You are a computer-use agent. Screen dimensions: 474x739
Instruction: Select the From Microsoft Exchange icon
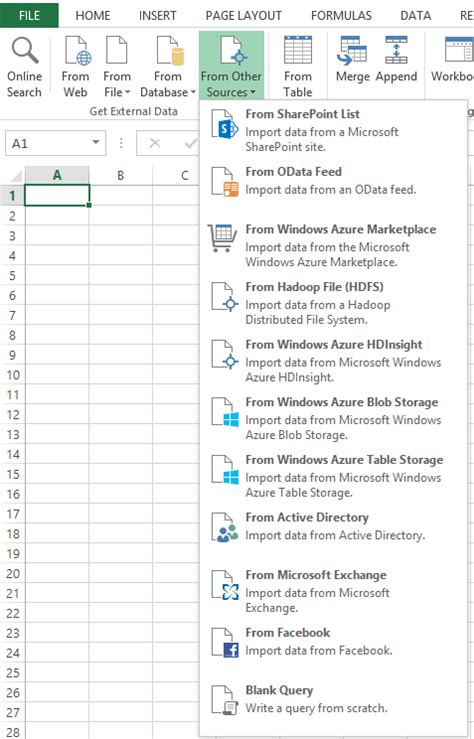(x=224, y=585)
